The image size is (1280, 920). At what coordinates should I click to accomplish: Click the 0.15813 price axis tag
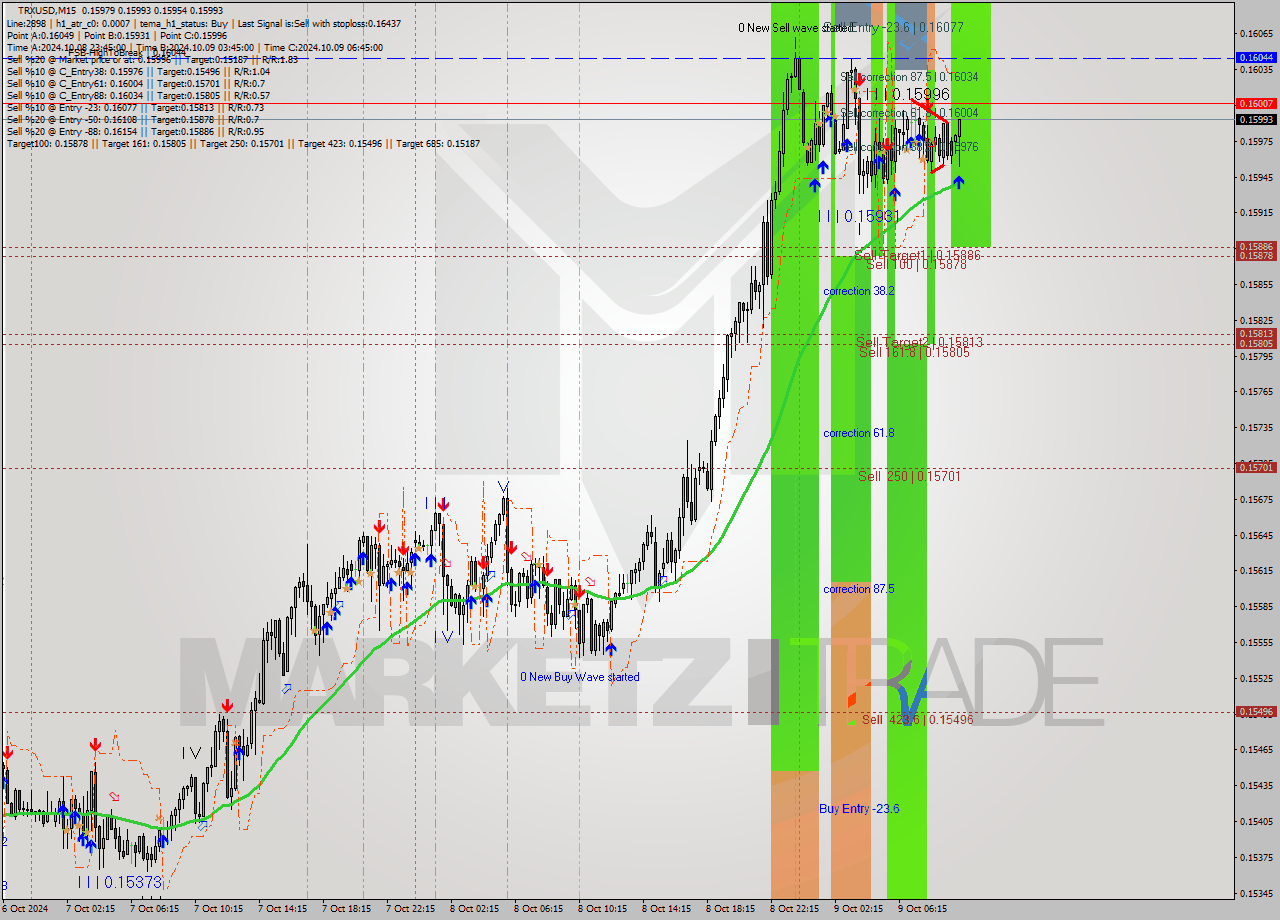(x=1256, y=334)
